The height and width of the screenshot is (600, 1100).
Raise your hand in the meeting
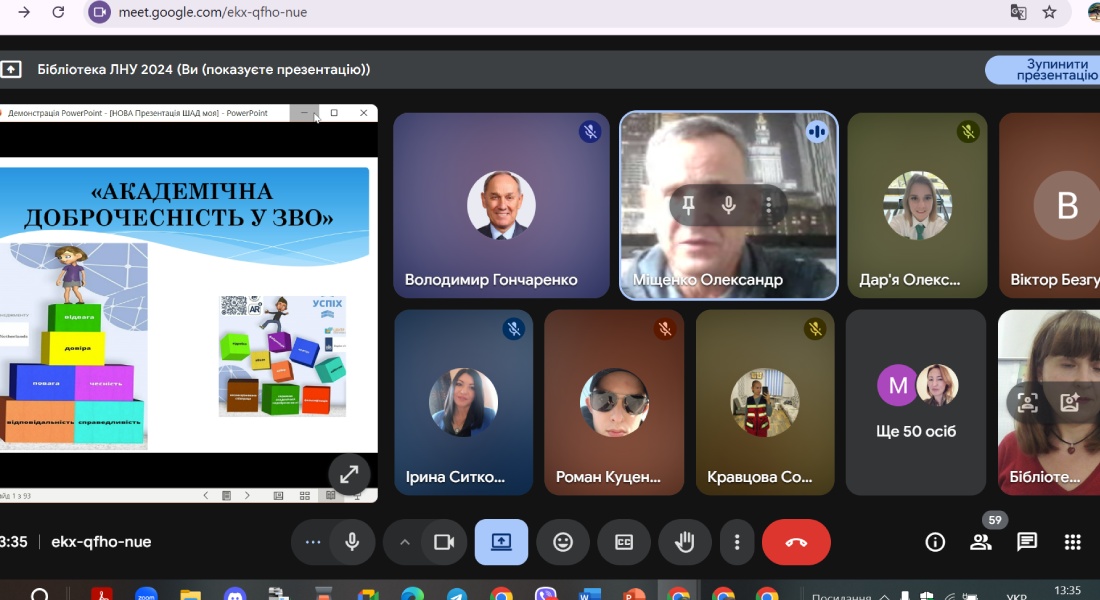coord(685,542)
